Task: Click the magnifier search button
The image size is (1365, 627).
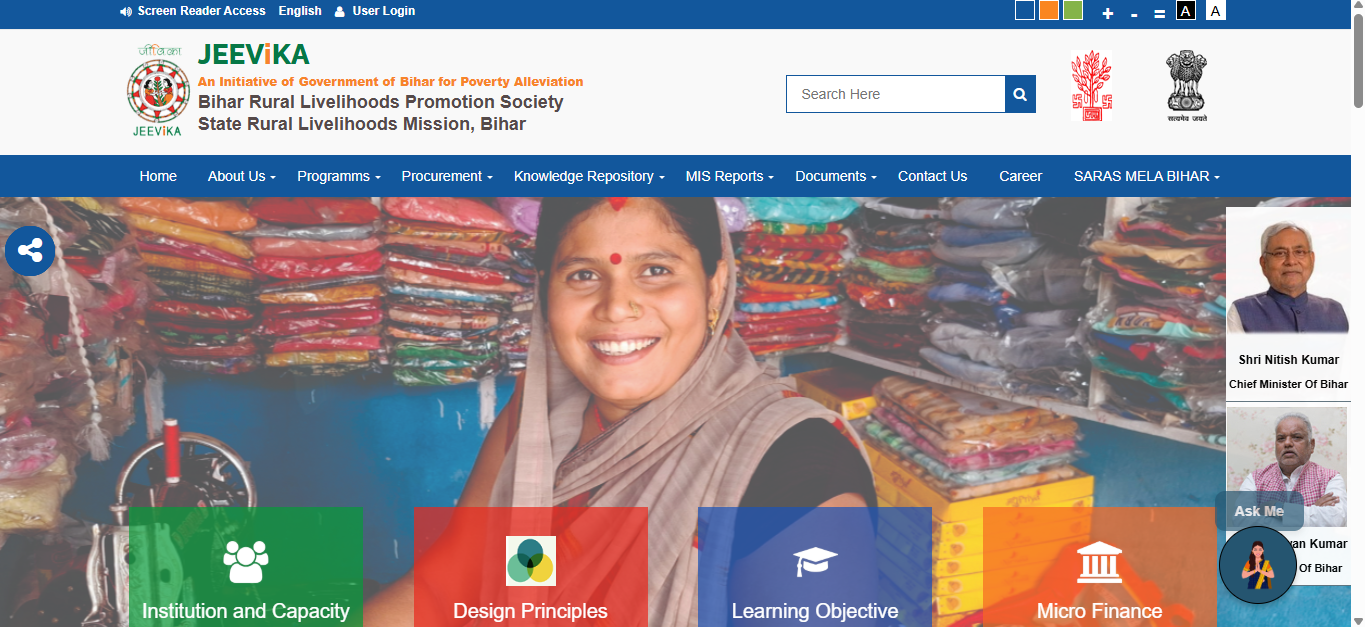Action: (1020, 94)
